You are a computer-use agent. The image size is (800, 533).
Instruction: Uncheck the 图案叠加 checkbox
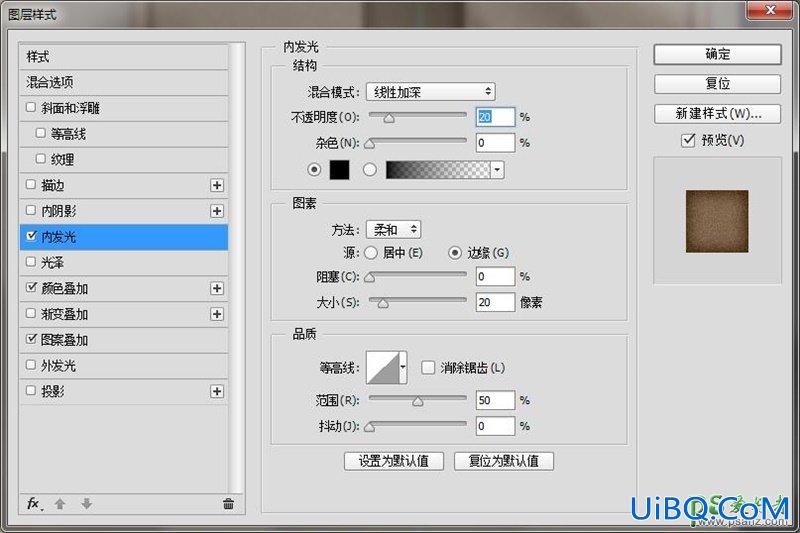[31, 339]
